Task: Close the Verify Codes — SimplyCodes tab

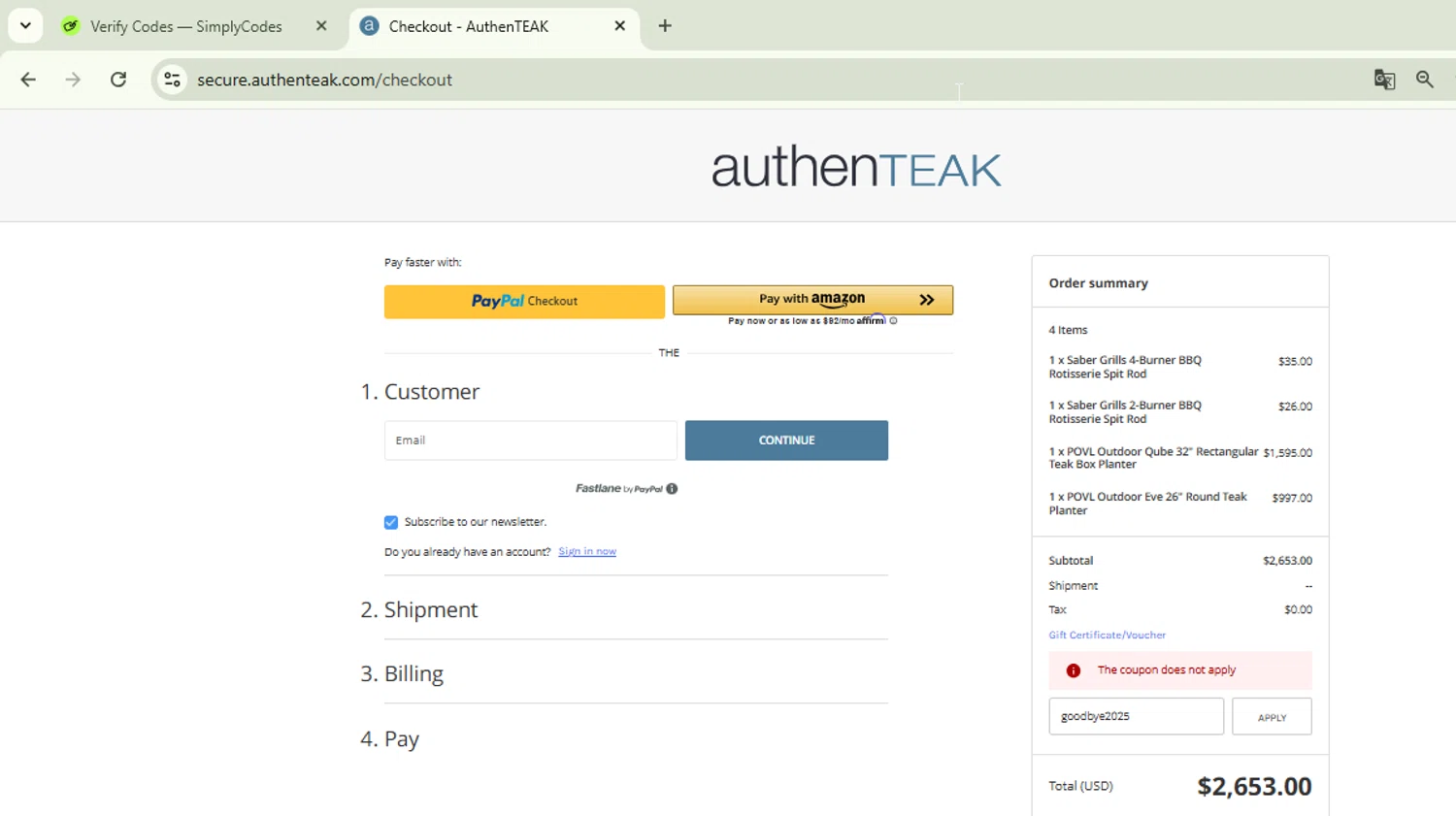Action: (321, 26)
